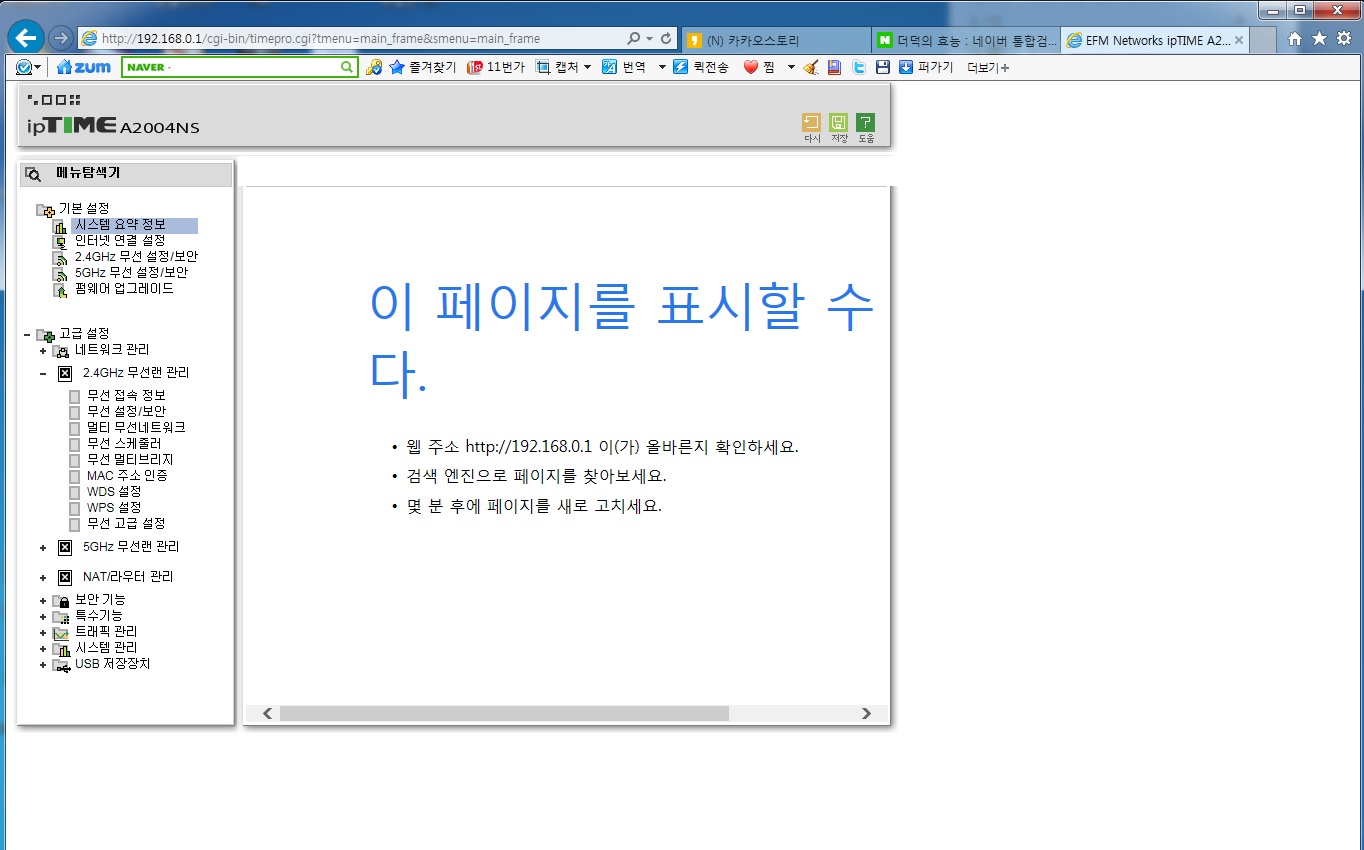The image size is (1364, 850).
Task: Open 멀티 무선네트워크 menu item
Action: coord(136,427)
